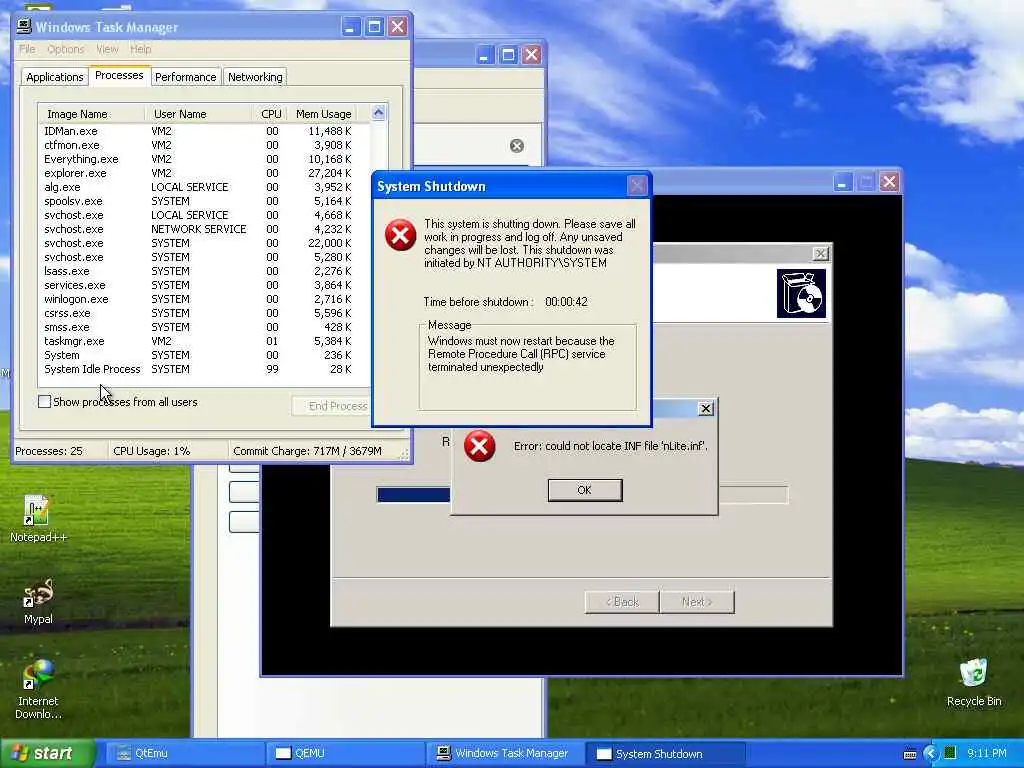Open the File menu in Task Manager

(27, 49)
